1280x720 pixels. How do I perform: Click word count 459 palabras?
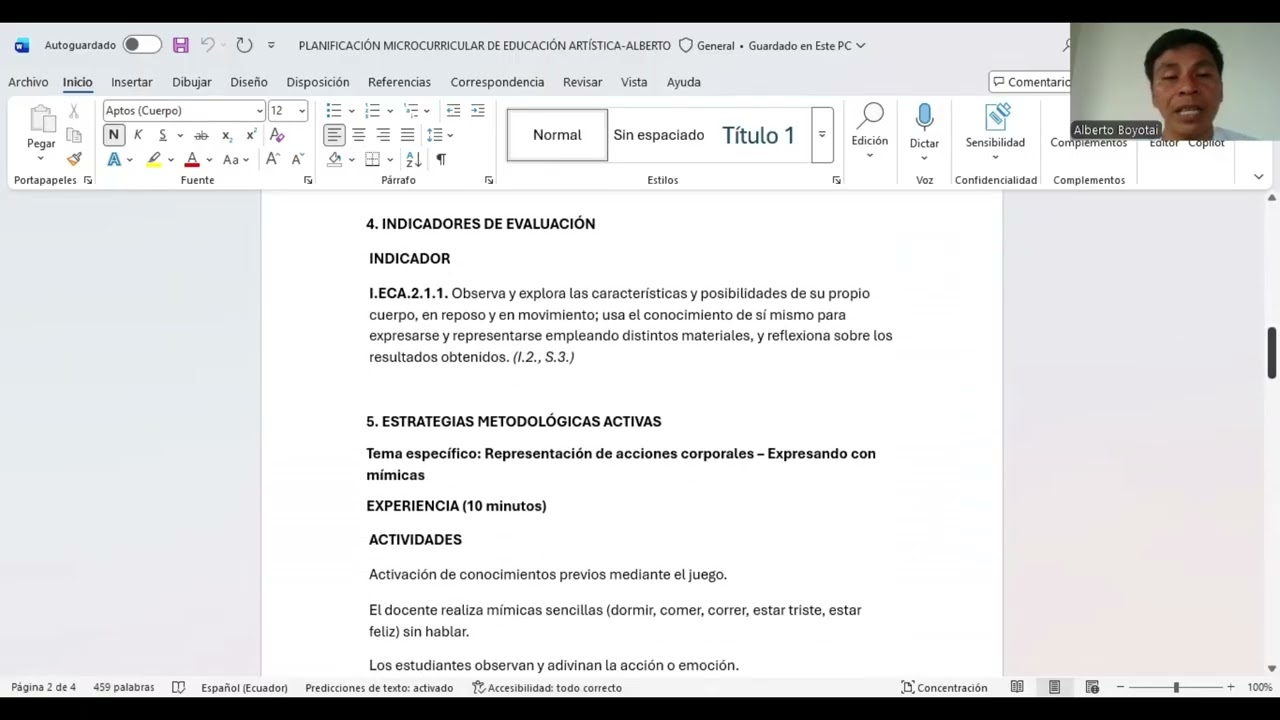124,687
